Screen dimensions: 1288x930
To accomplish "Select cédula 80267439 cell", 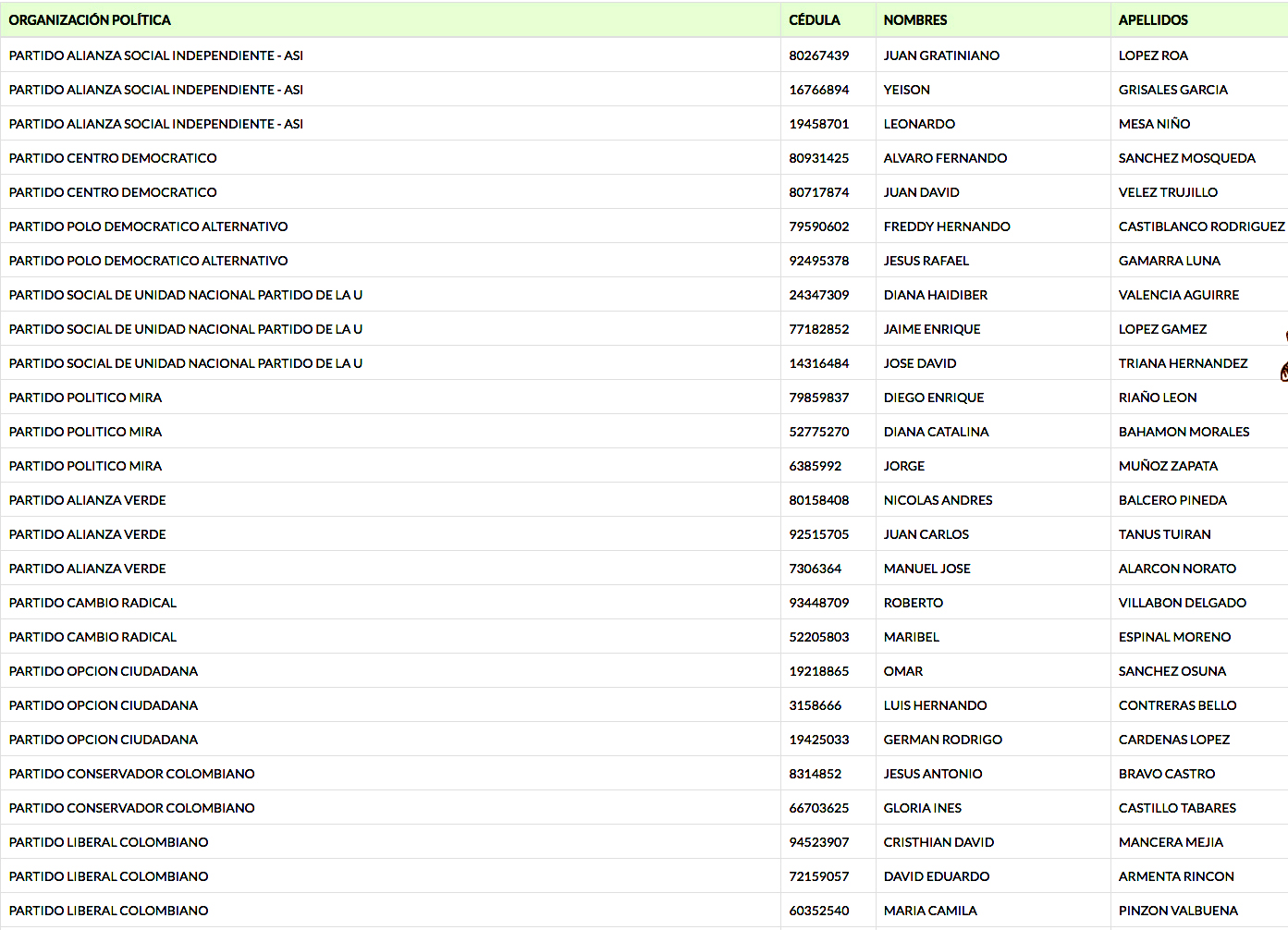I will pos(818,55).
